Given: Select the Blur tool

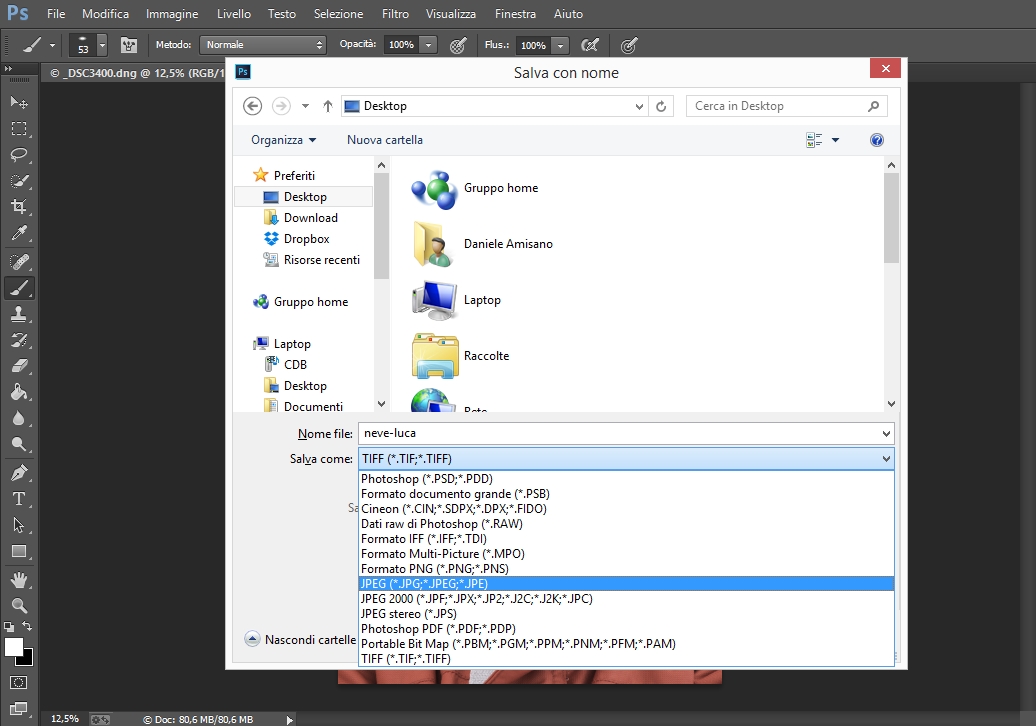Looking at the screenshot, I should 18,418.
